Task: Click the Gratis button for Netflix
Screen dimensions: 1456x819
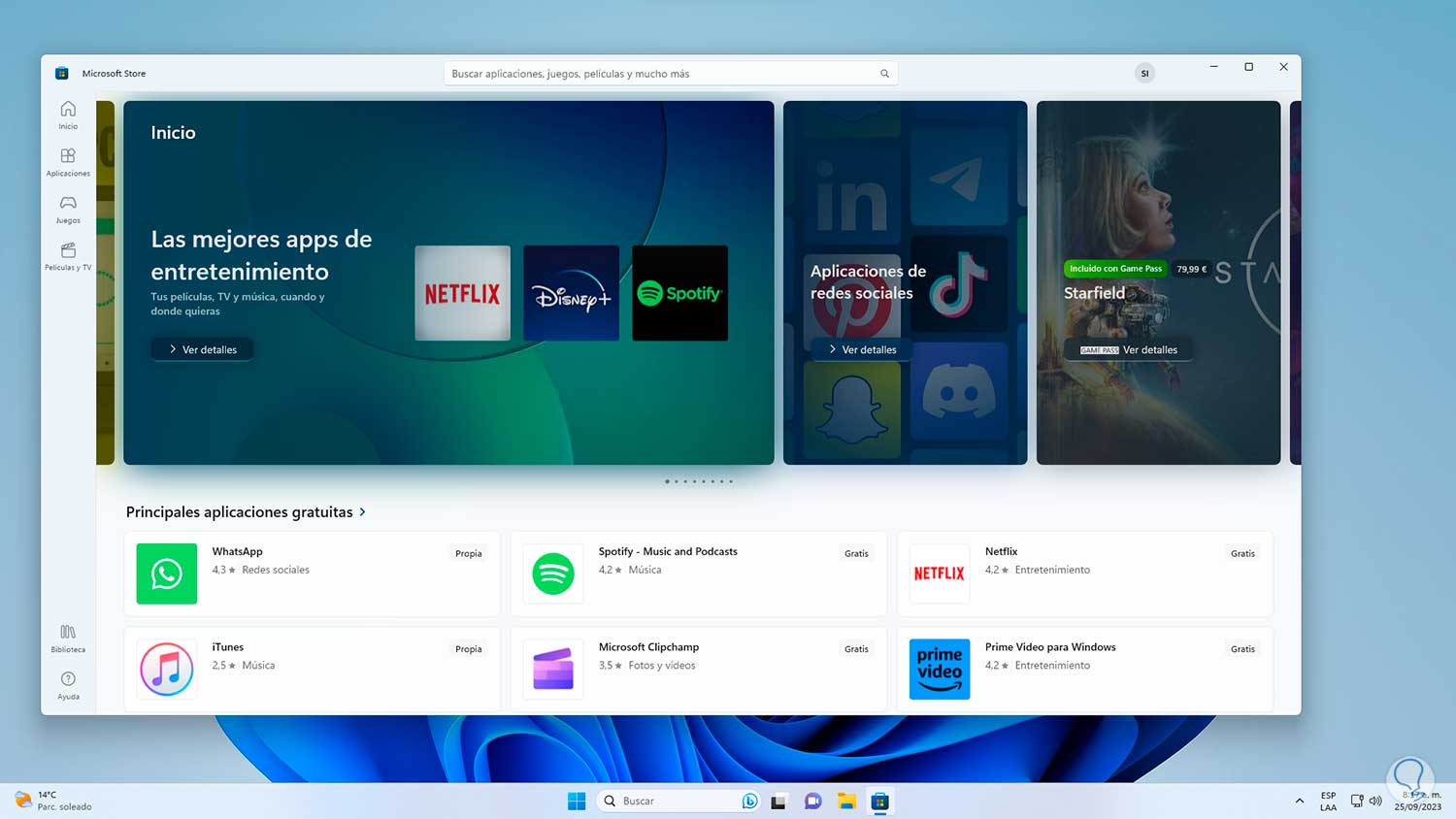Action: [1242, 553]
